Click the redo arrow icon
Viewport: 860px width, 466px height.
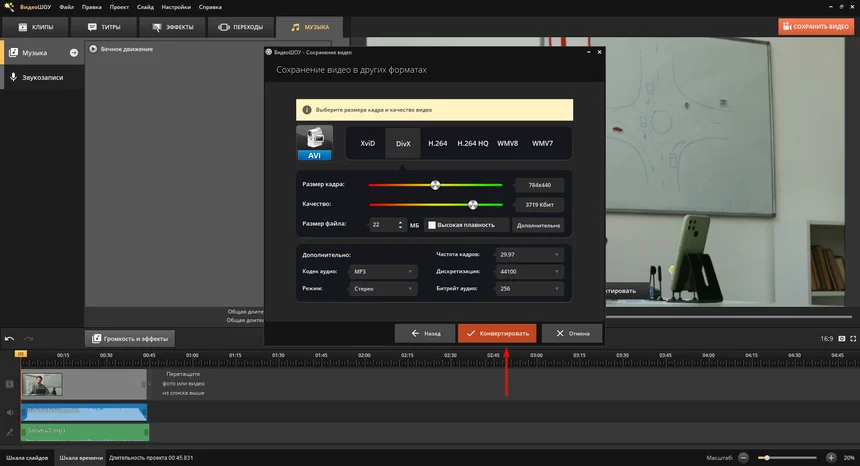click(29, 339)
